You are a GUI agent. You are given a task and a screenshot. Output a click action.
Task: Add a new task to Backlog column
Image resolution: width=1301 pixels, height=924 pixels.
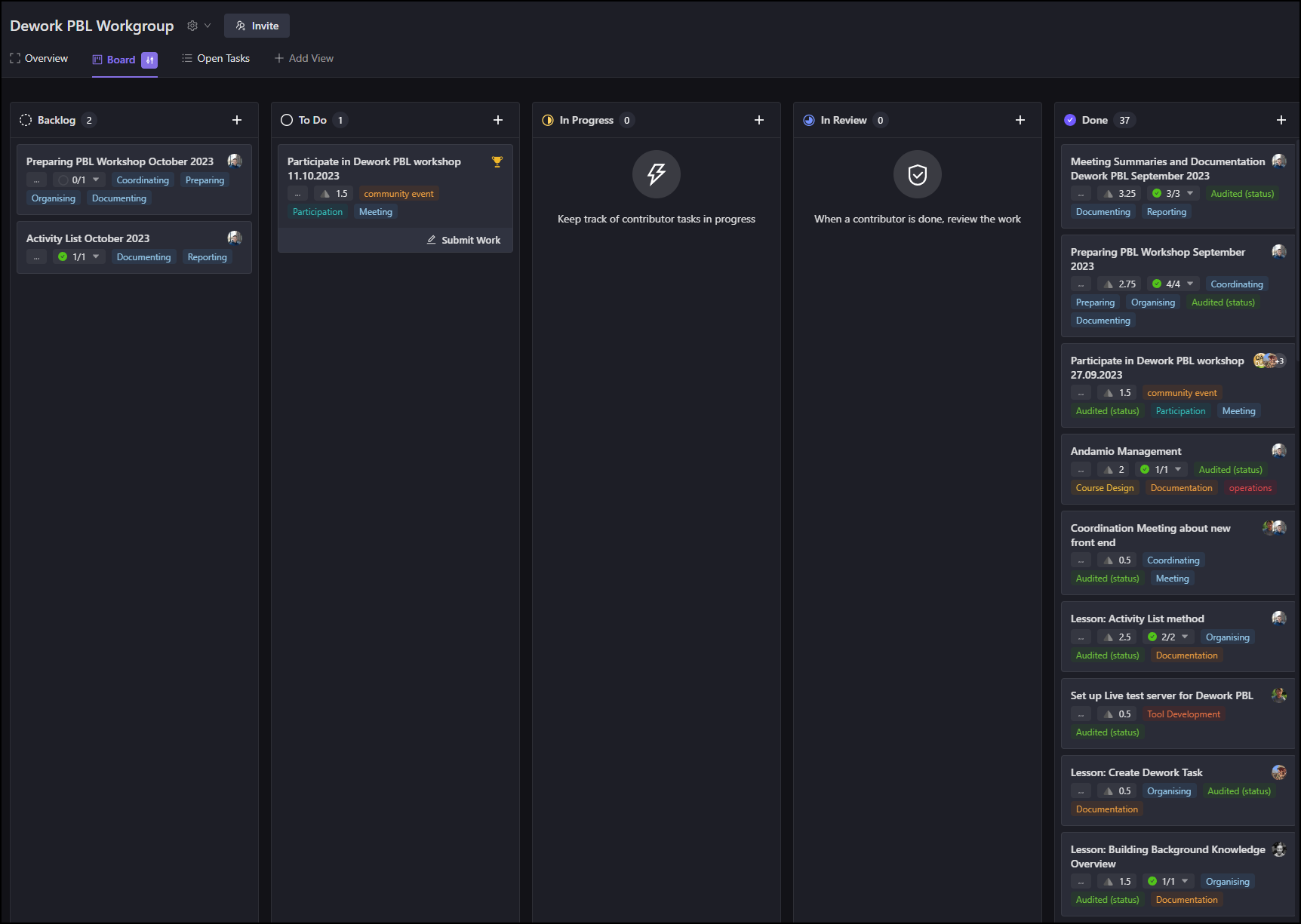click(x=237, y=120)
